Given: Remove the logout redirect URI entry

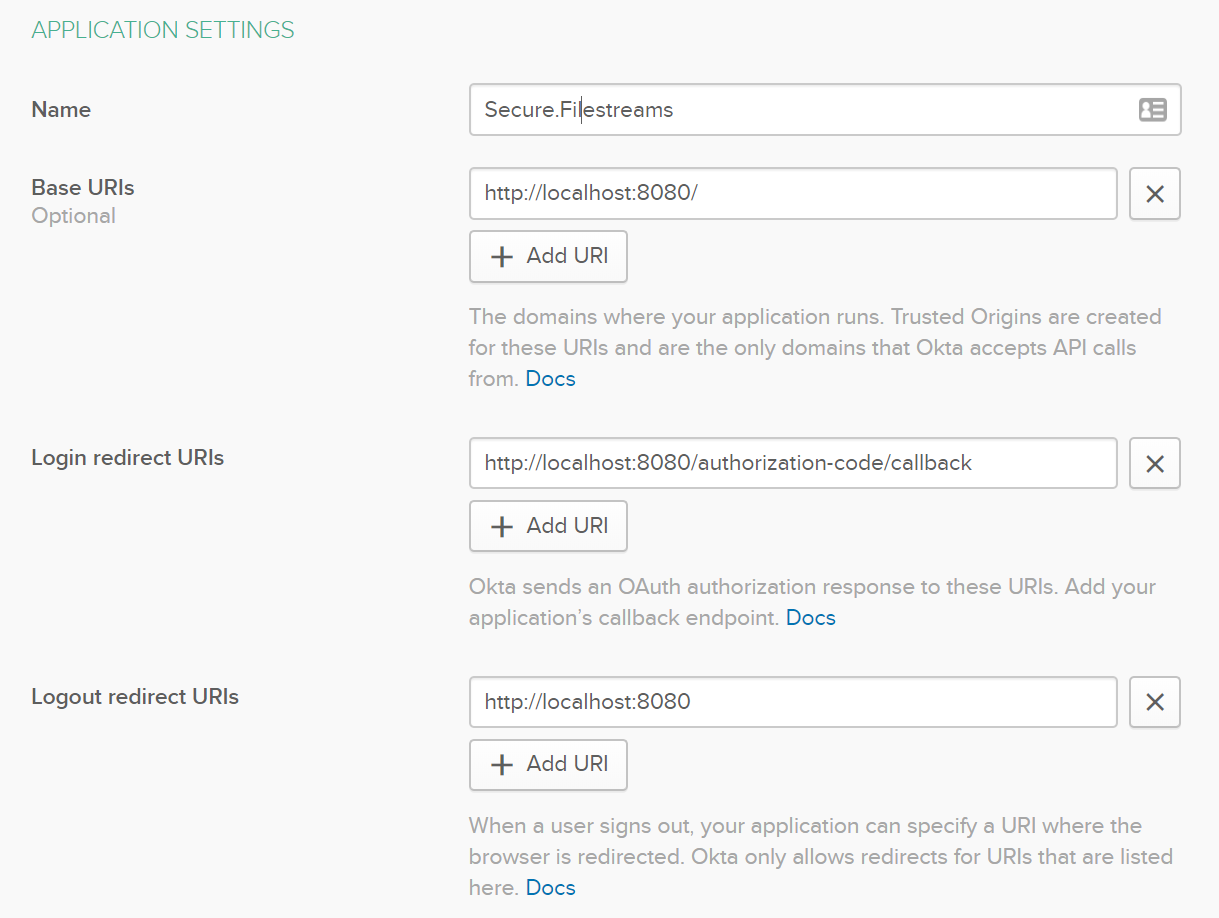Looking at the screenshot, I should 1154,702.
